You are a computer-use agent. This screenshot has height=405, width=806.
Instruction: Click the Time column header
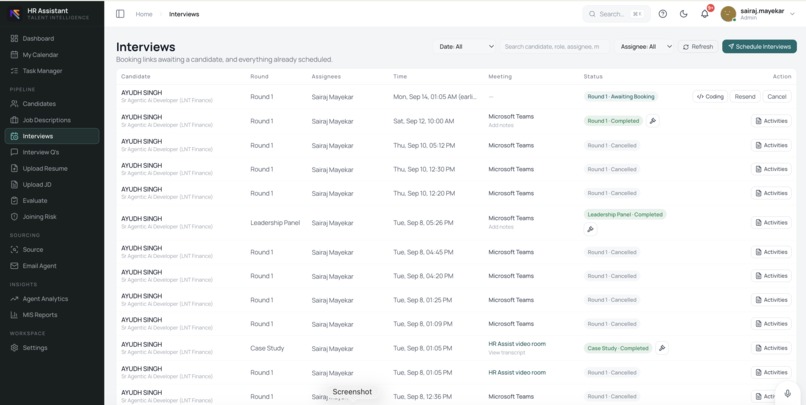400,77
